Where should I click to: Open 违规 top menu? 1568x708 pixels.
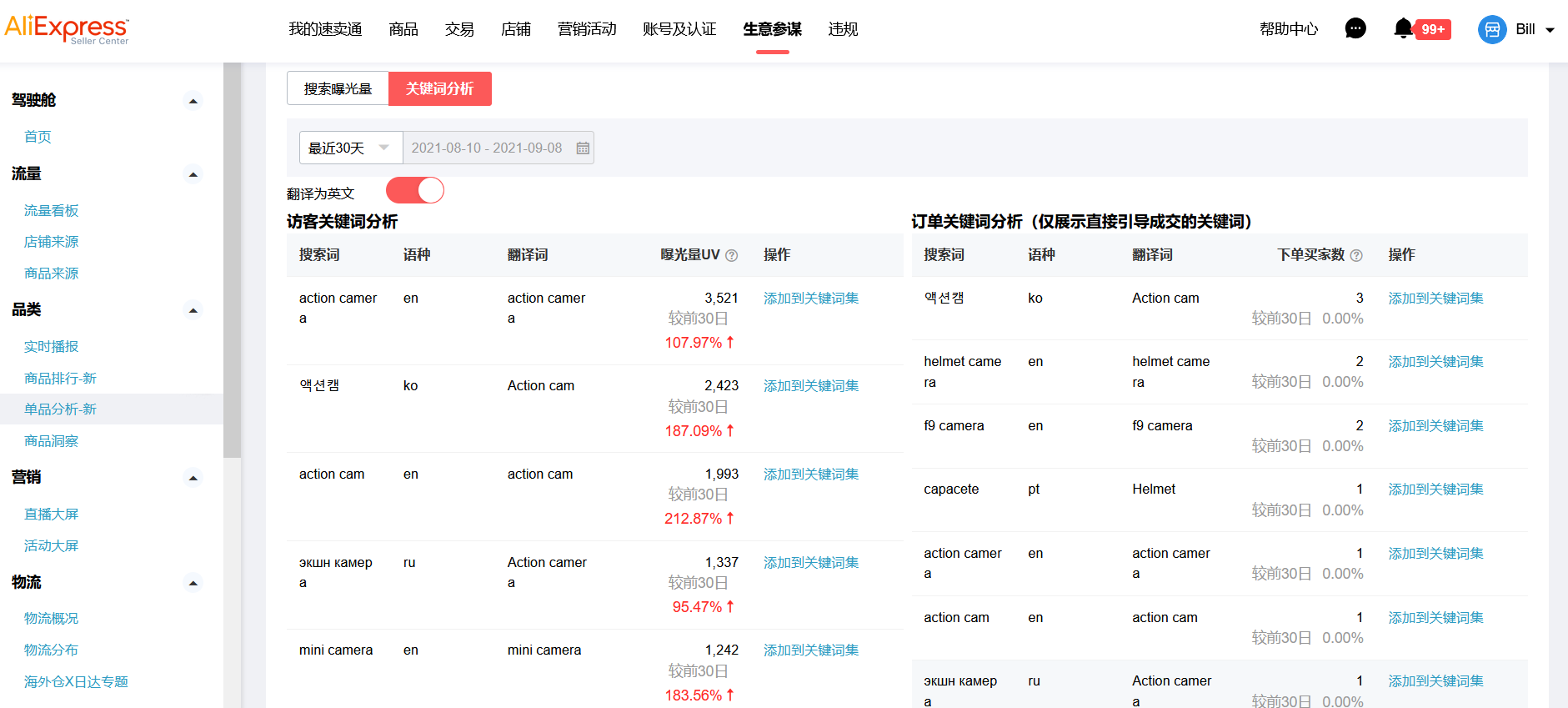click(843, 29)
